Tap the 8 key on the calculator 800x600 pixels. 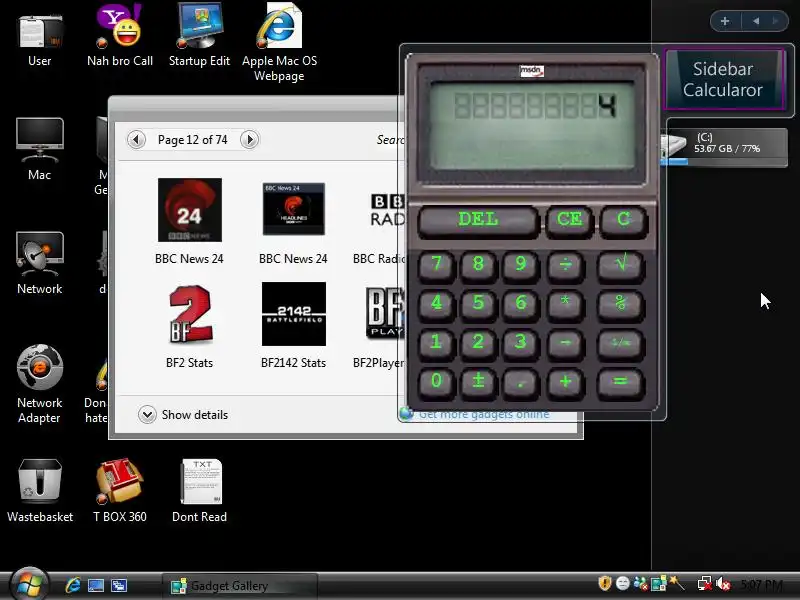478,266
